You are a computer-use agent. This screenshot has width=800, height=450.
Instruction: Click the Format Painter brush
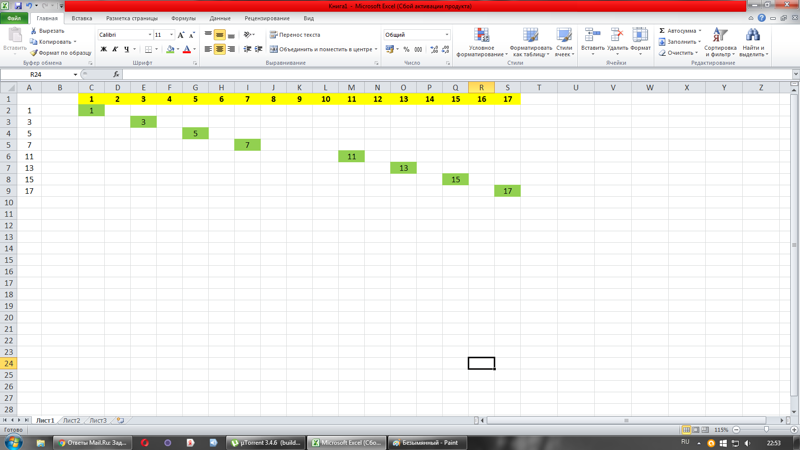(x=34, y=53)
